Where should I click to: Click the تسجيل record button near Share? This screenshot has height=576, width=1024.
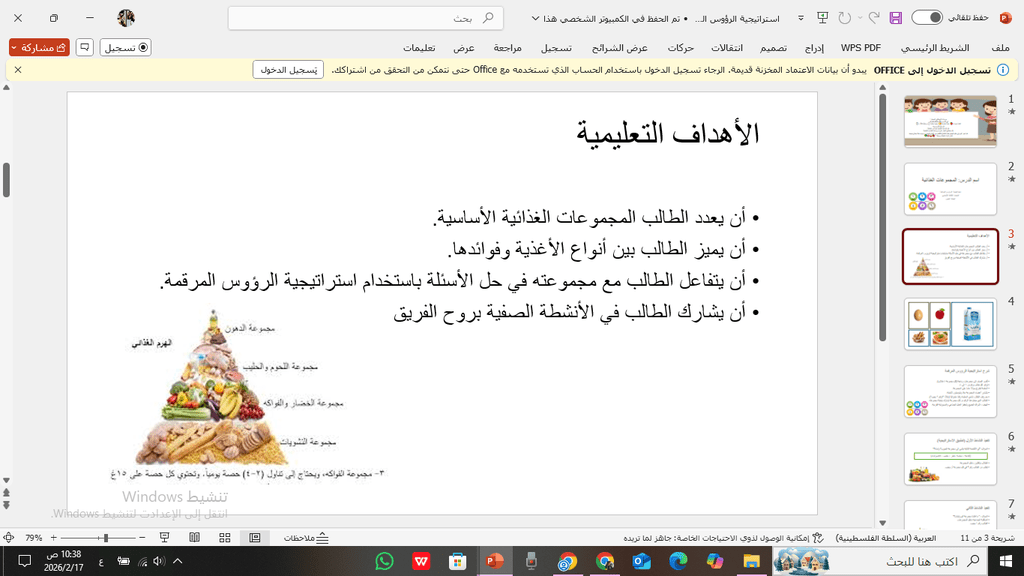[x=125, y=48]
